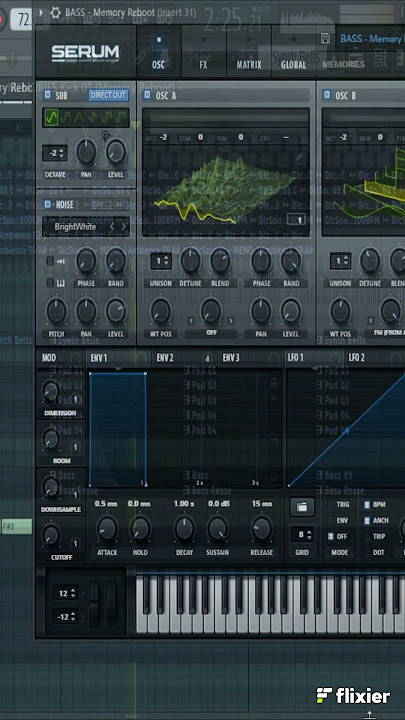Click the SUB LEVEL knob
This screenshot has width=405, height=720.
click(116, 152)
